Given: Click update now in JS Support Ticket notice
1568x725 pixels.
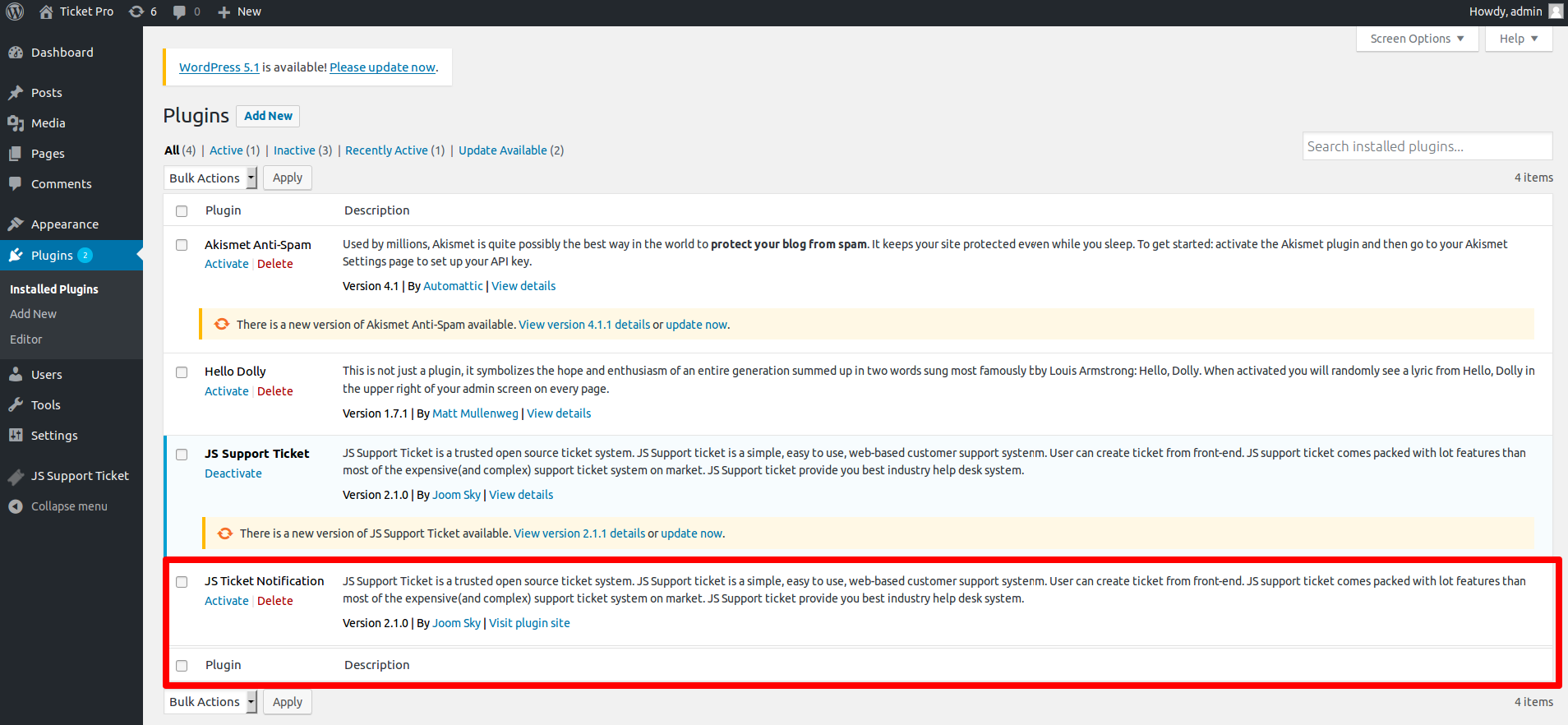Looking at the screenshot, I should [x=691, y=533].
